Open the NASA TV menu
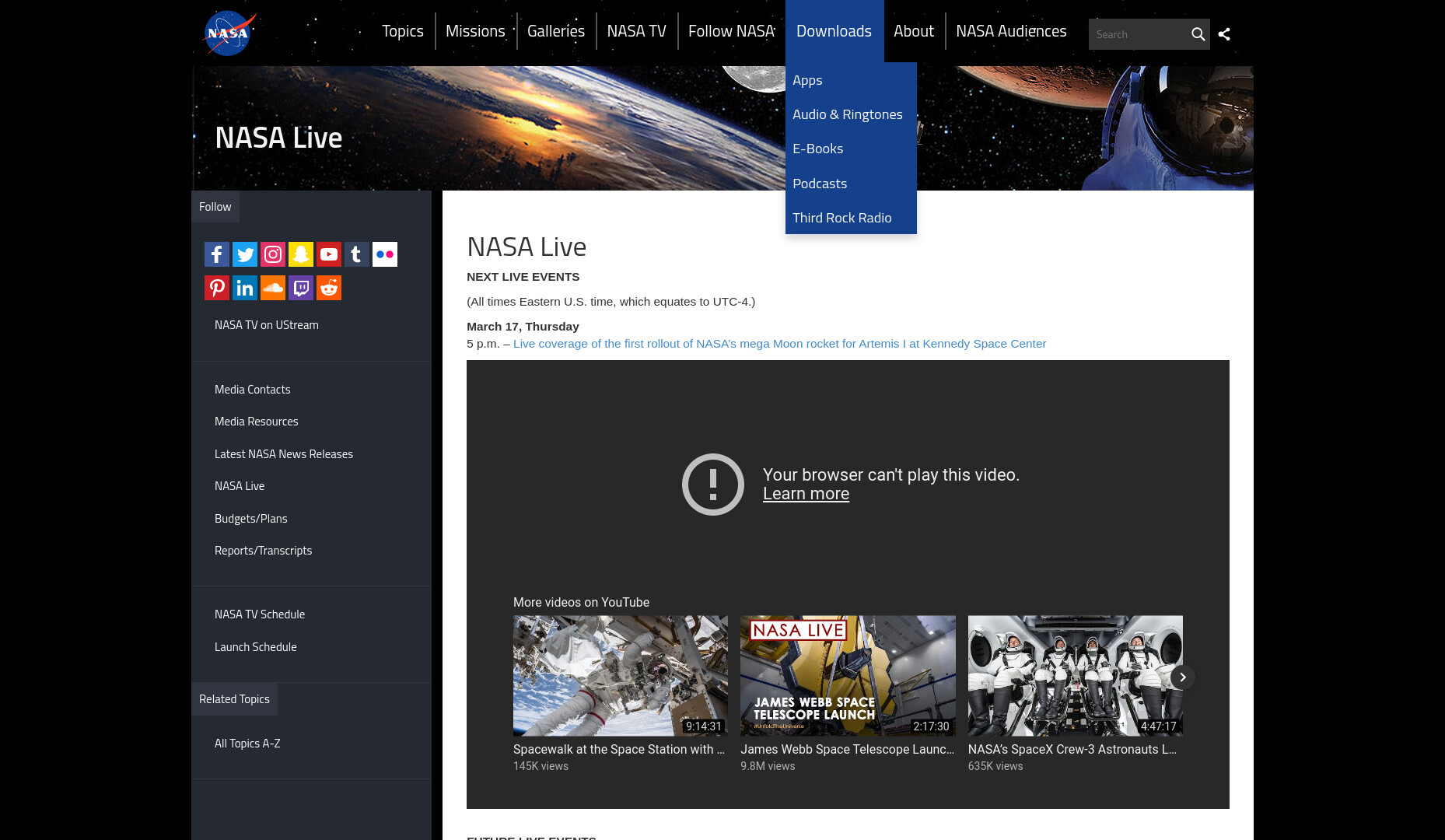Screen dimensions: 1445x840 pyautogui.click(x=636, y=31)
